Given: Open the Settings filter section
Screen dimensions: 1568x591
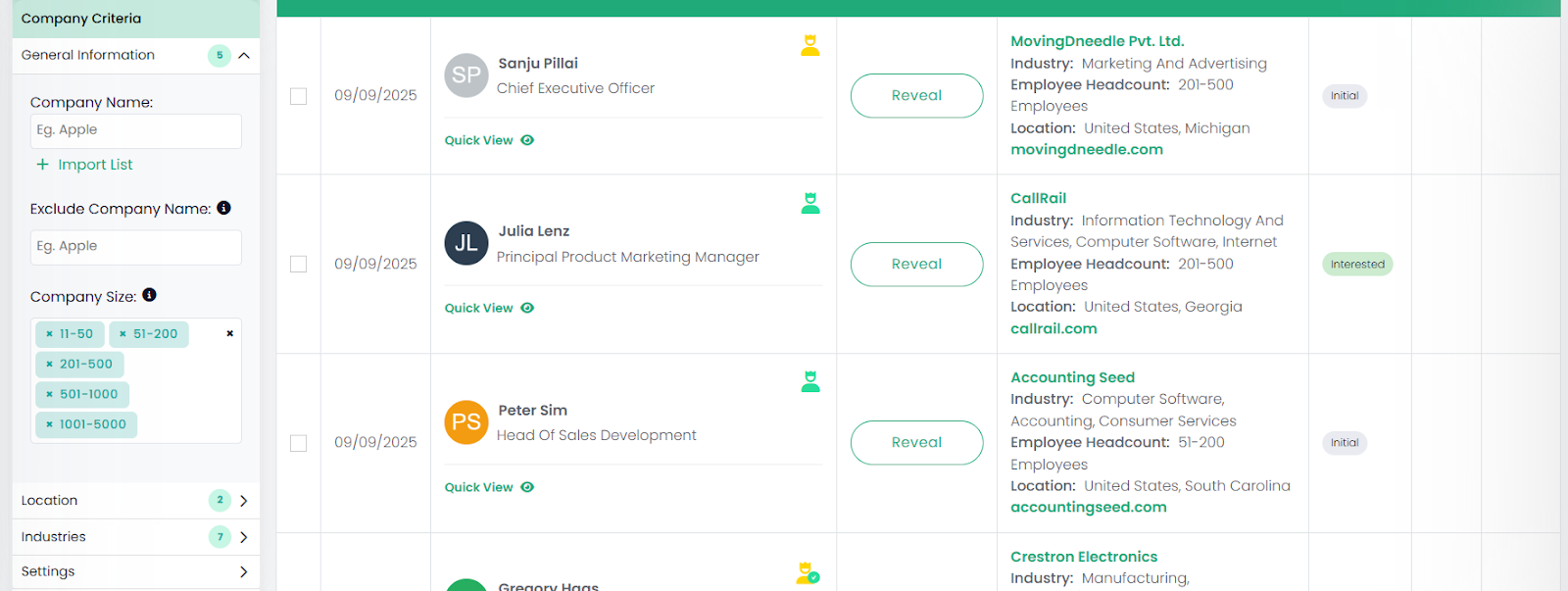Looking at the screenshot, I should coord(244,571).
